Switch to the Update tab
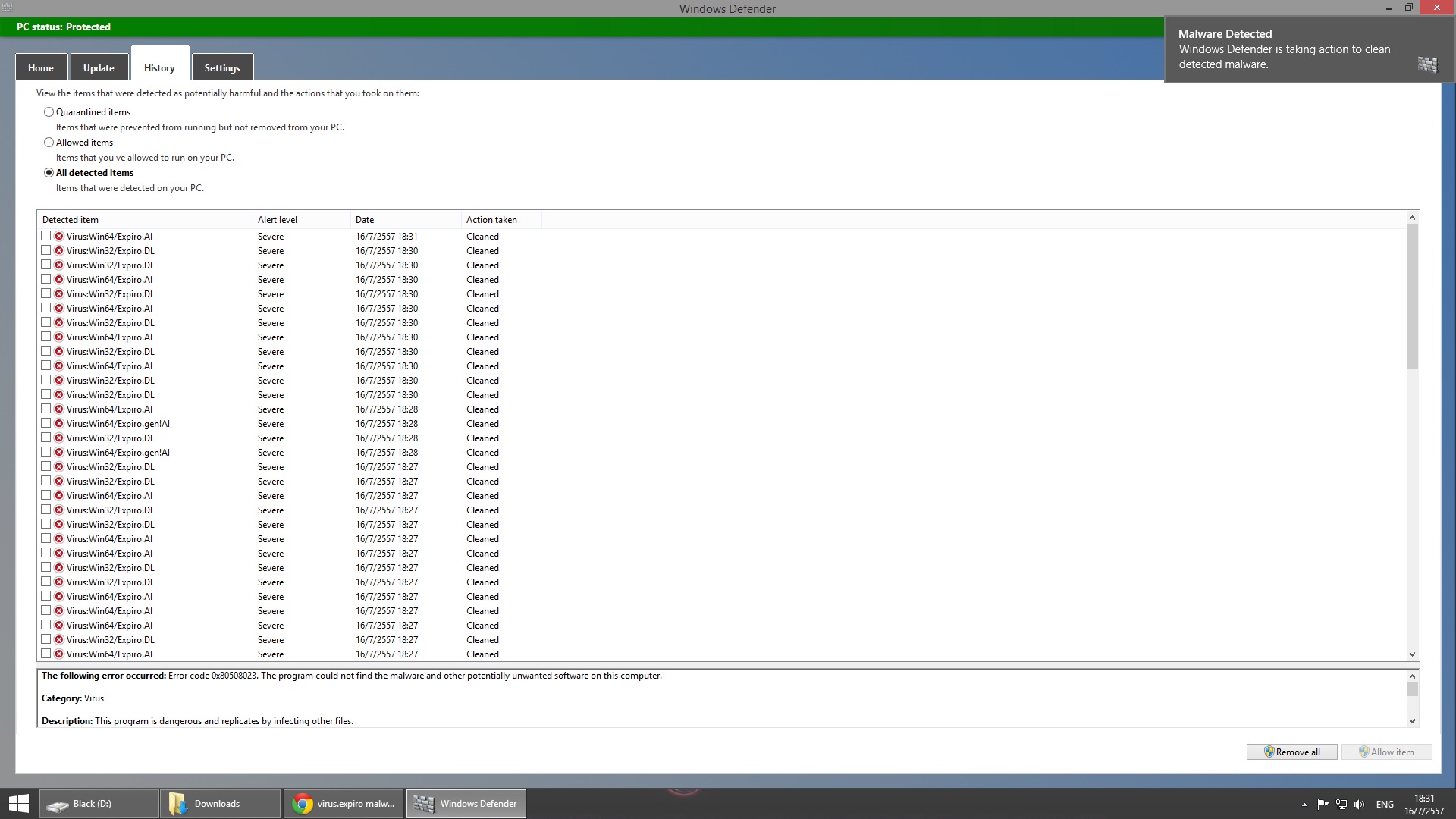1456x819 pixels. pos(99,68)
